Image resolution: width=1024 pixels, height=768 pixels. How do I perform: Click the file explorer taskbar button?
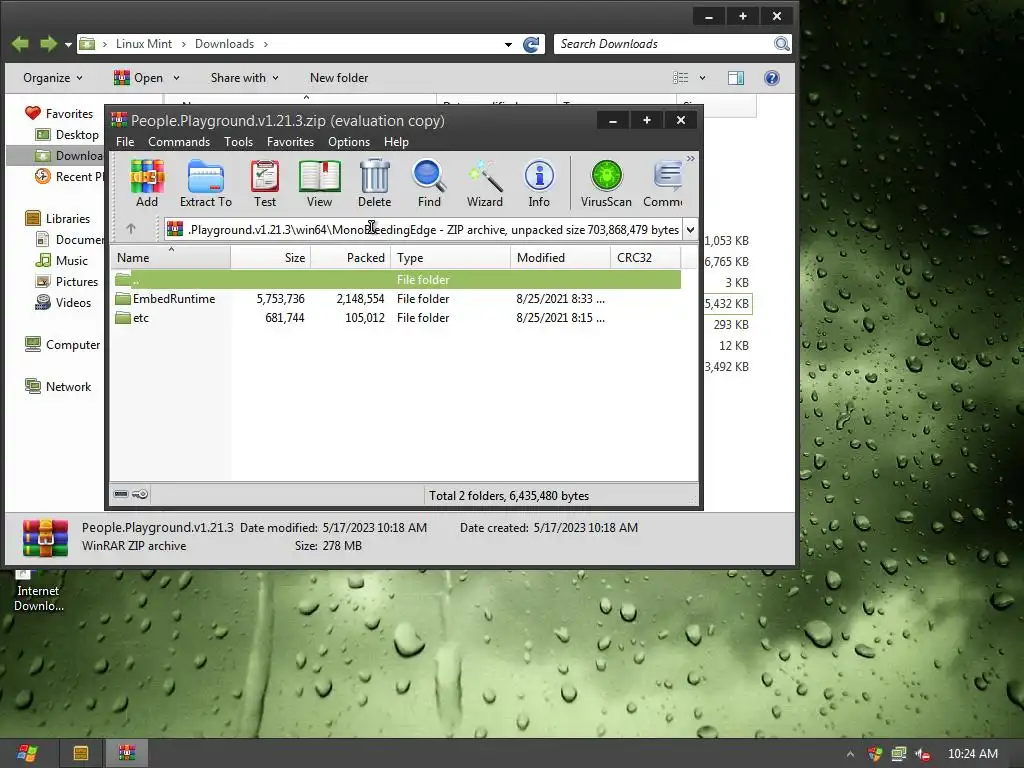pos(81,753)
